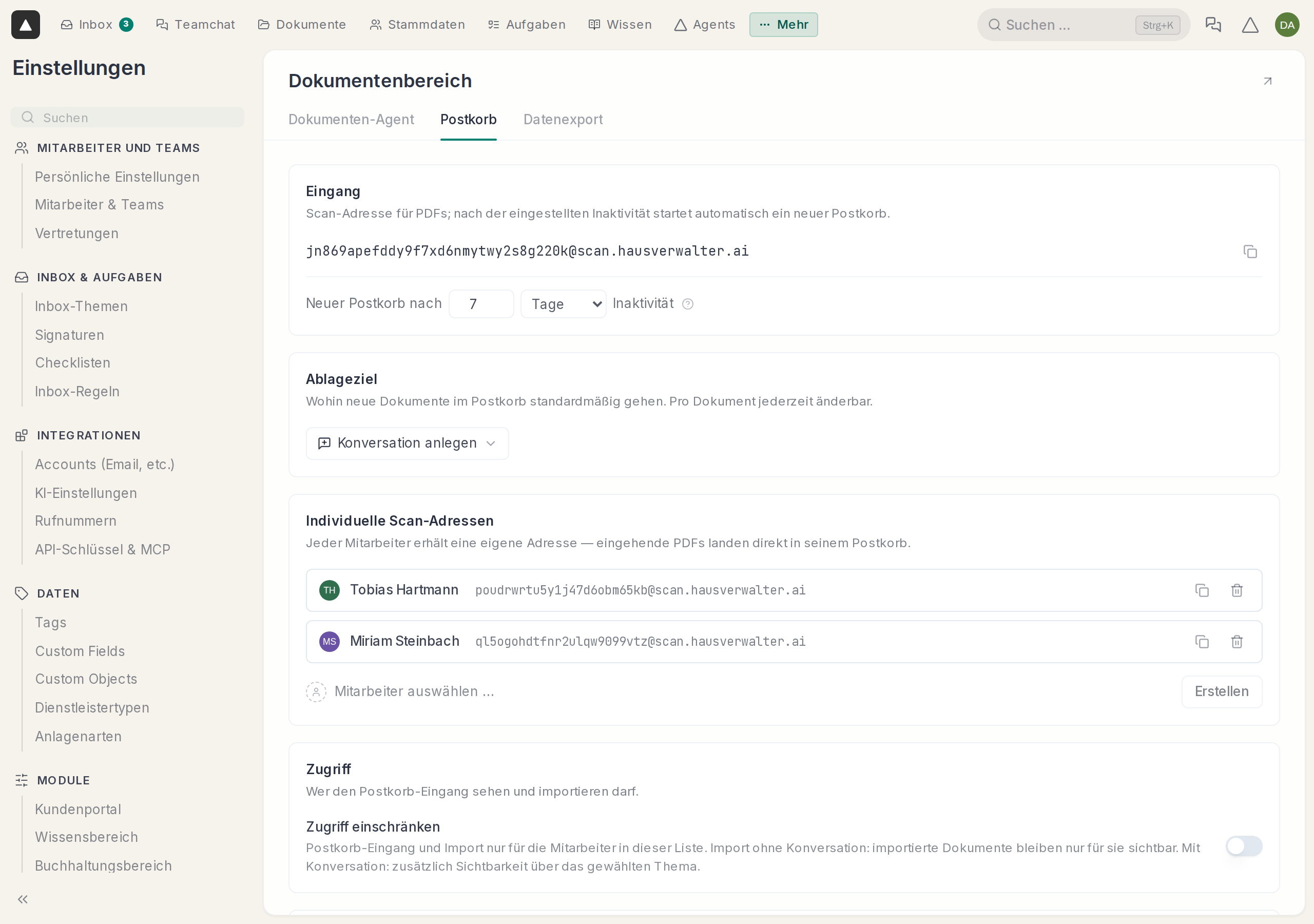The height and width of the screenshot is (924, 1314).
Task: Open API-Schlüssel & MCP settings
Action: (x=103, y=550)
